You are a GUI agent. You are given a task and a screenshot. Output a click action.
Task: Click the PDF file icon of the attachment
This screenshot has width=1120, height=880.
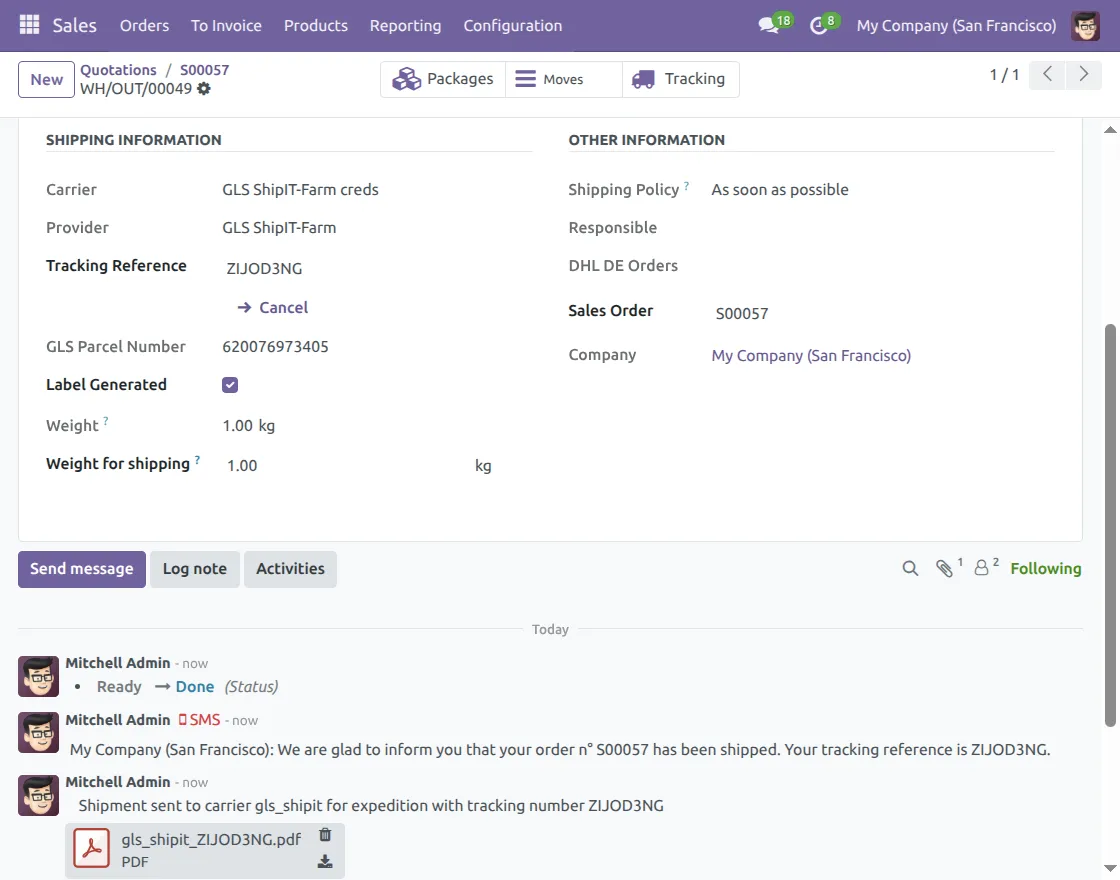tap(91, 848)
